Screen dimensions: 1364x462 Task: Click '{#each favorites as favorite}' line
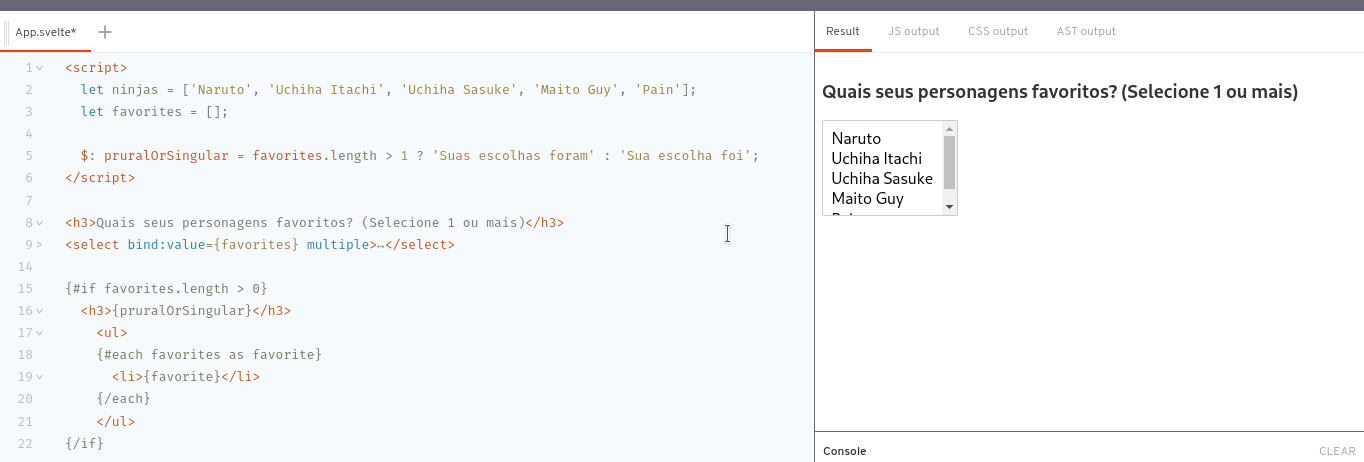tap(209, 355)
